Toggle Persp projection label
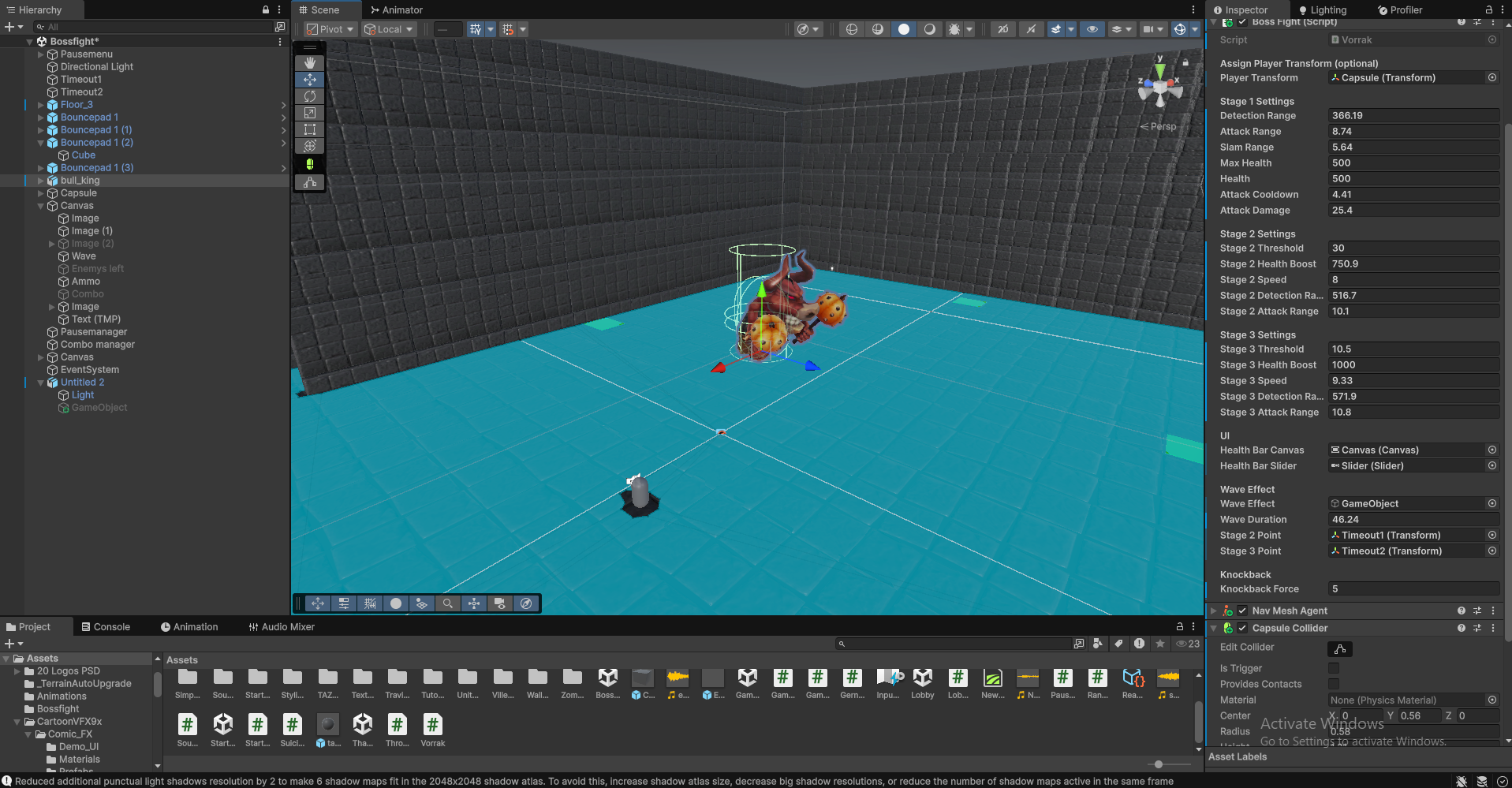1512x788 pixels. [1158, 126]
